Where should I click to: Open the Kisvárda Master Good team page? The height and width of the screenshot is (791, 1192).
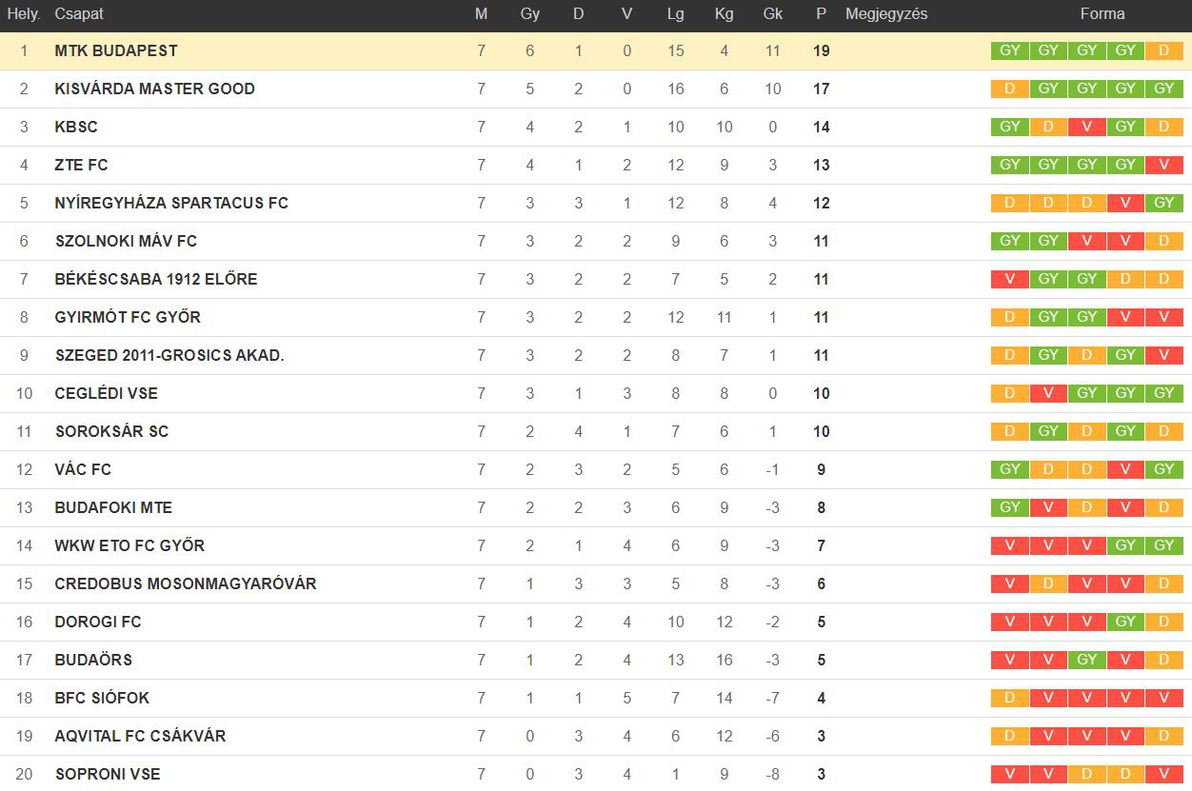[x=155, y=89]
